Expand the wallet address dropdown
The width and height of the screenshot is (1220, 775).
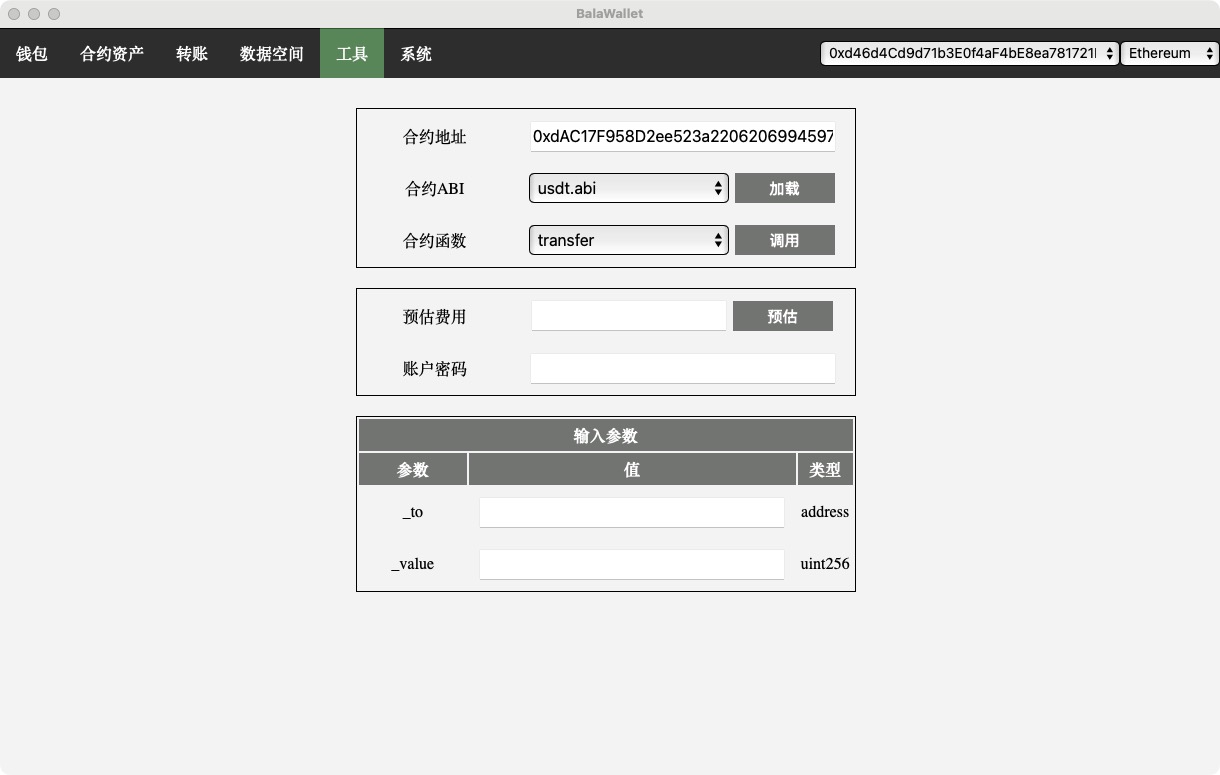click(x=968, y=54)
